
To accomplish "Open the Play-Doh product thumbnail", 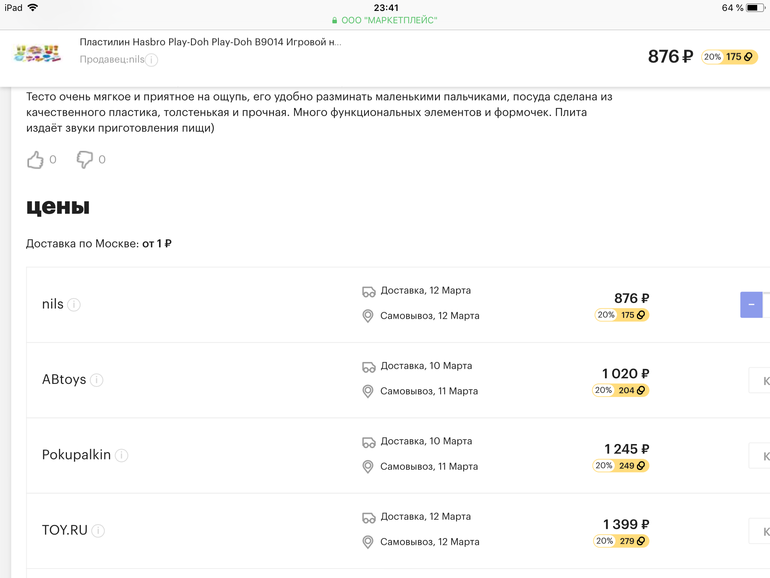I will point(38,53).
